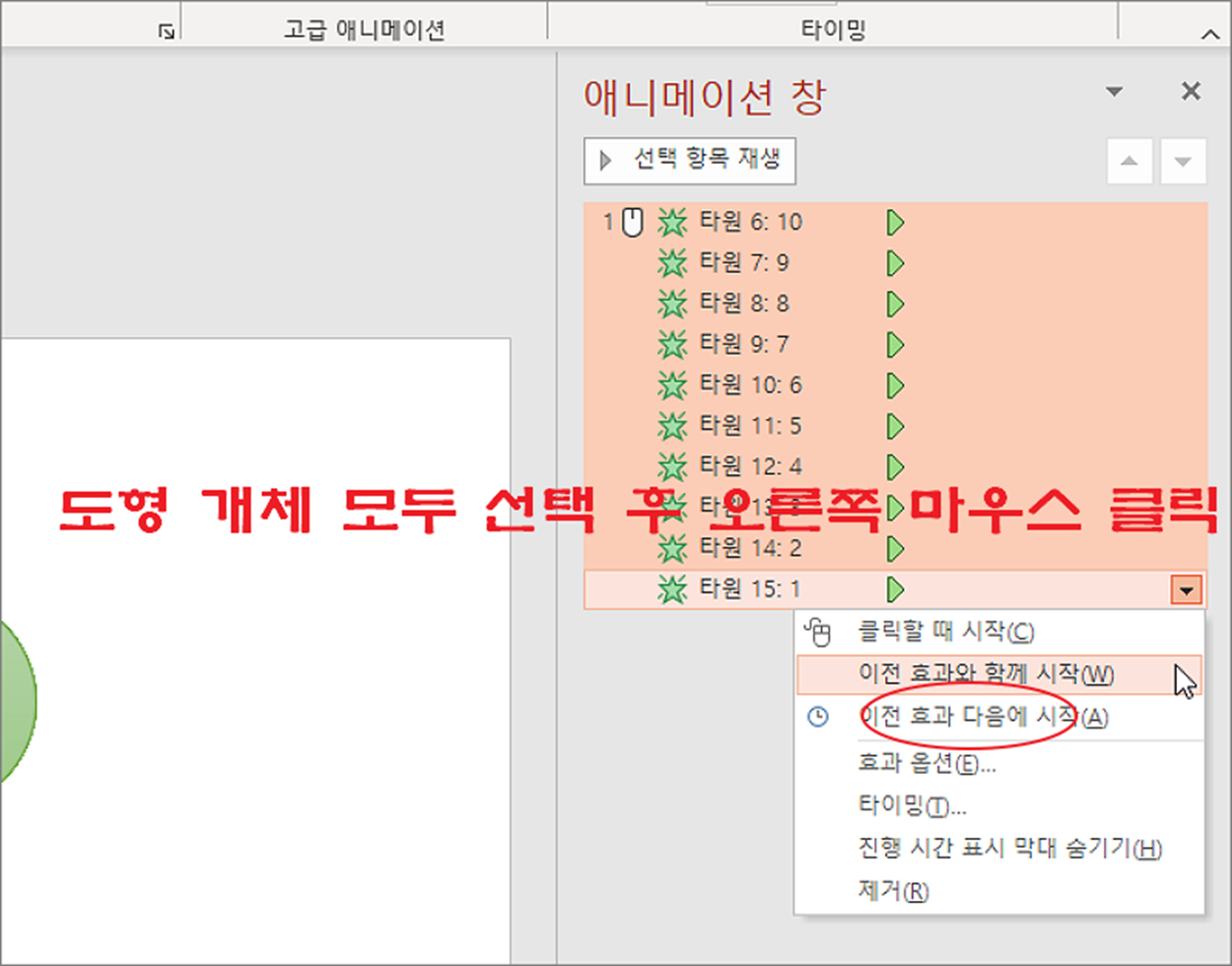Image resolution: width=1232 pixels, height=966 pixels.
Task: Click timing bar marker for 타원 8
Action: 895,304
